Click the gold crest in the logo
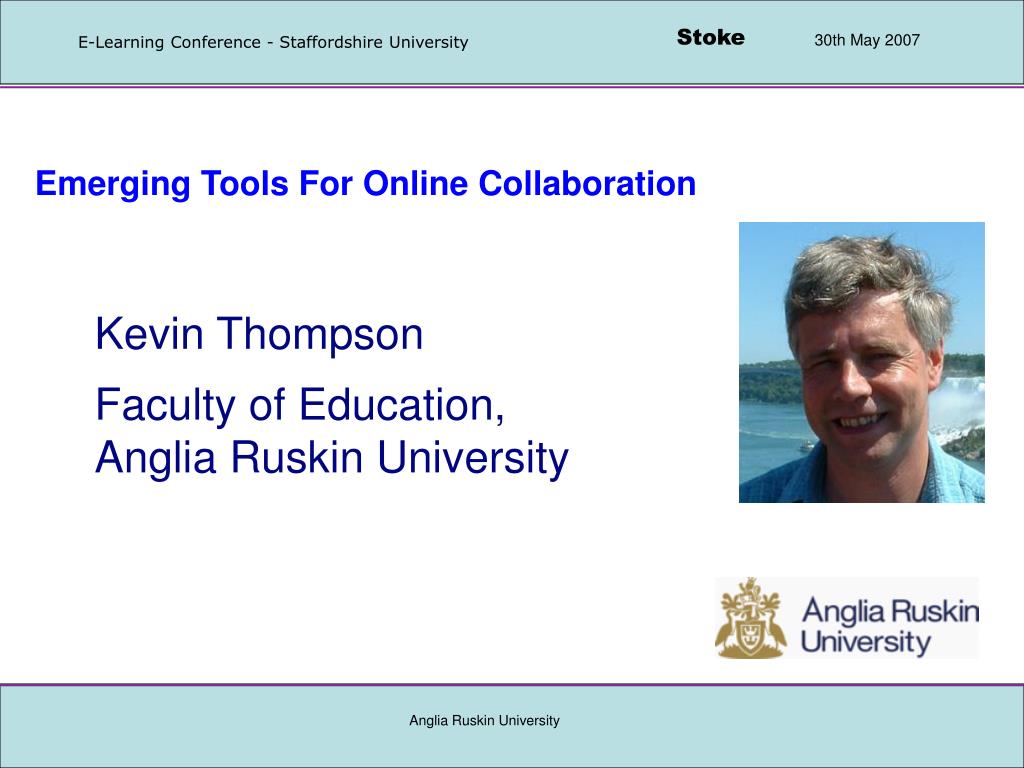1024x768 pixels. pos(750,618)
